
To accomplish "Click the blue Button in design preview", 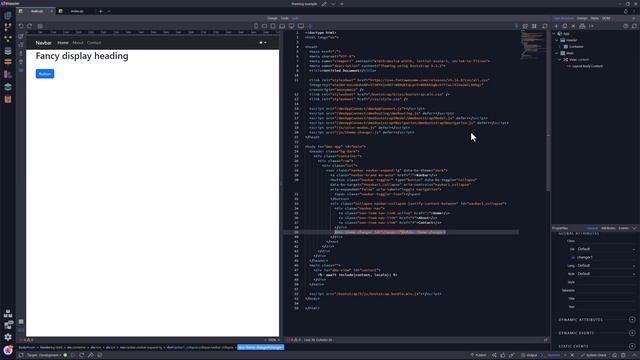I will point(45,74).
